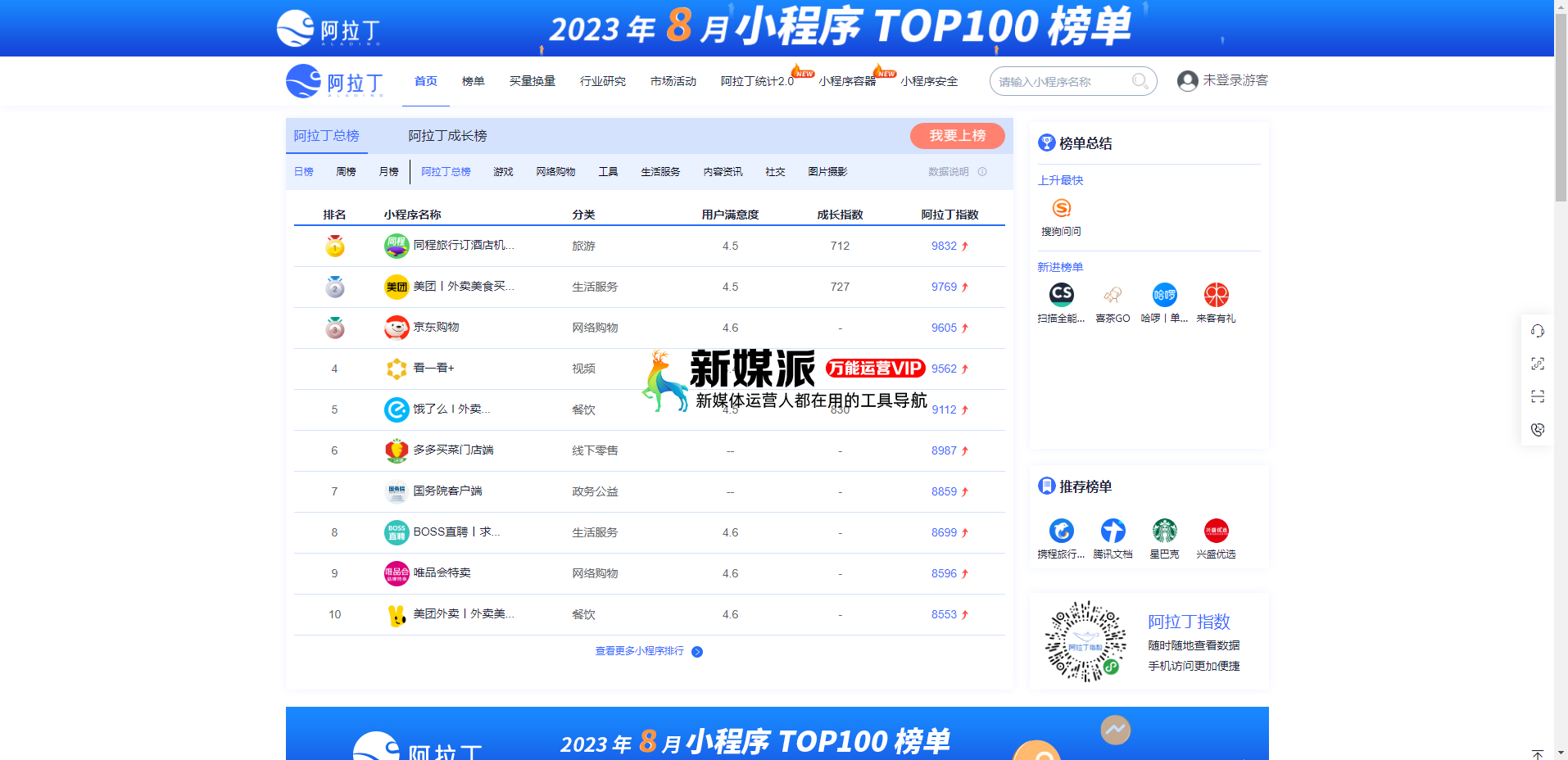Click the bottom TOP100 榜单 banner
1568x760 pixels.
tap(777, 733)
